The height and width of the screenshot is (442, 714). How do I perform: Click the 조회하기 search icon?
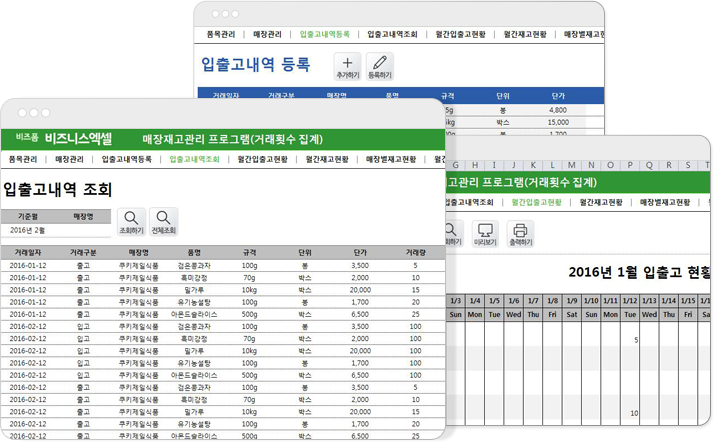pos(131,220)
